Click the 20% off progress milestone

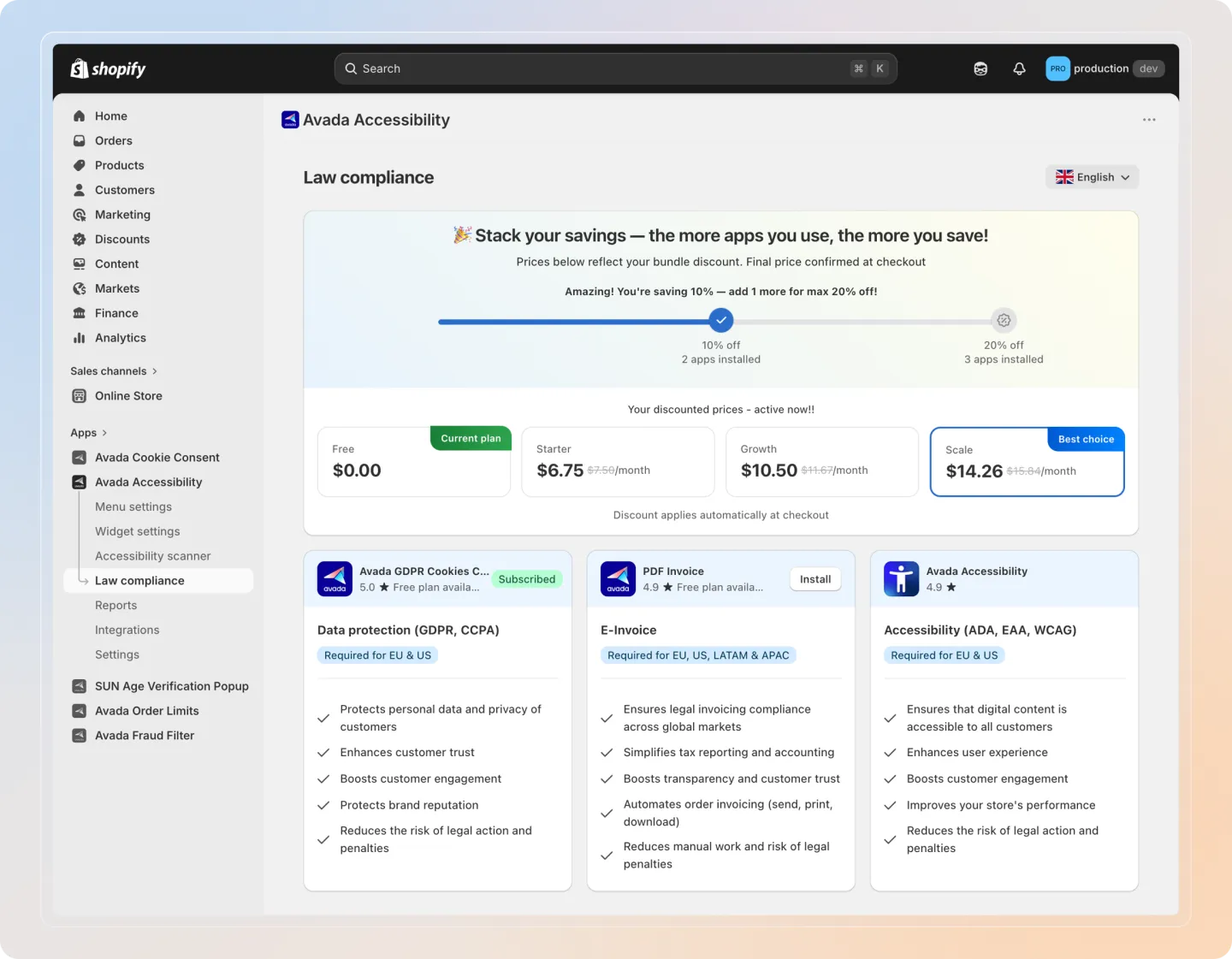coord(1004,321)
